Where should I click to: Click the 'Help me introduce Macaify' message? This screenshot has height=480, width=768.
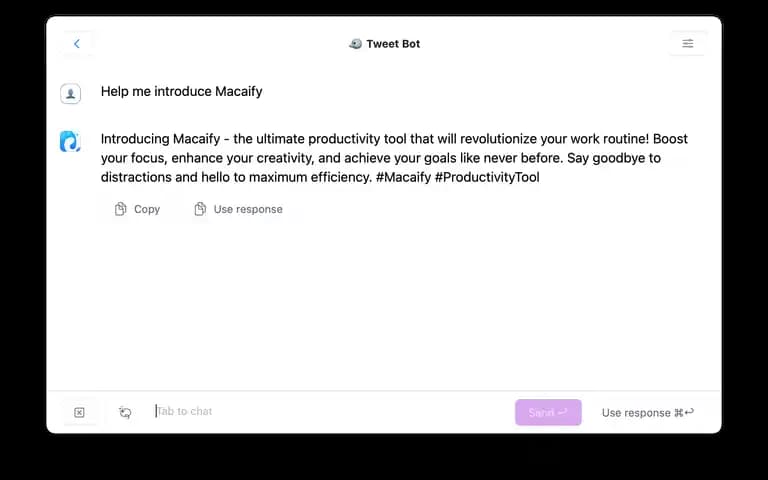pos(182,92)
